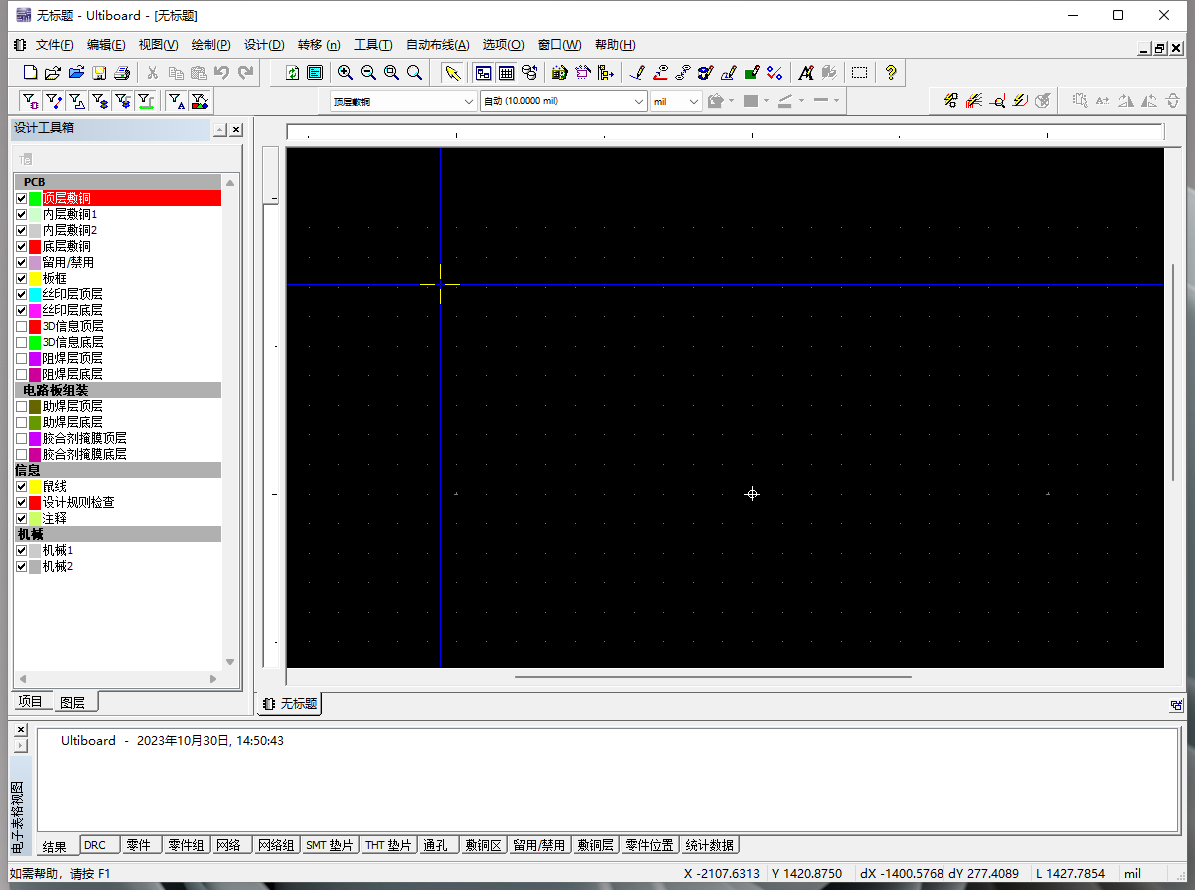Screen dimensions: 1195x890
Task: Switch to the 项目 tab
Action: [31, 702]
